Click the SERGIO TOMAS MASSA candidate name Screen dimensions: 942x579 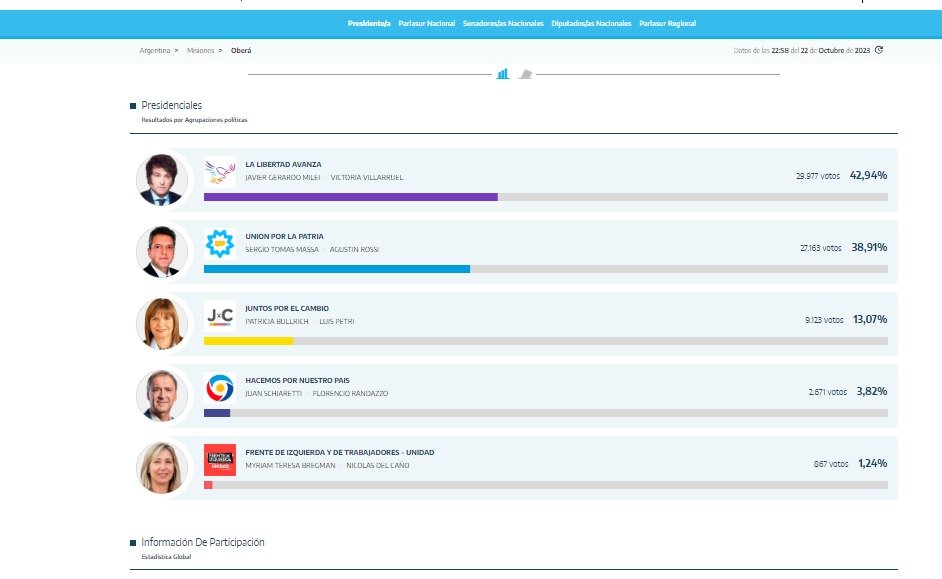pos(282,250)
